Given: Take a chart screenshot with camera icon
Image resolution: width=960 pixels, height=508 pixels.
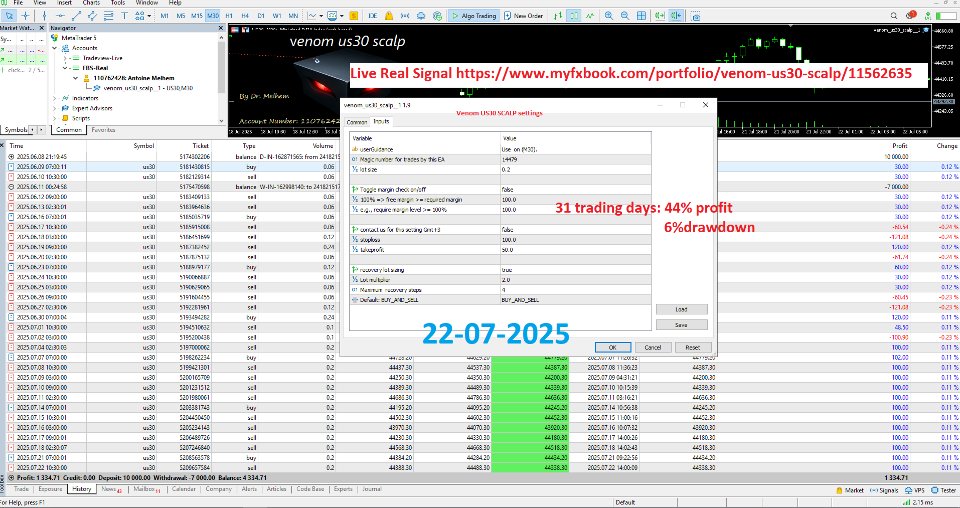Looking at the screenshot, I should click(695, 16).
